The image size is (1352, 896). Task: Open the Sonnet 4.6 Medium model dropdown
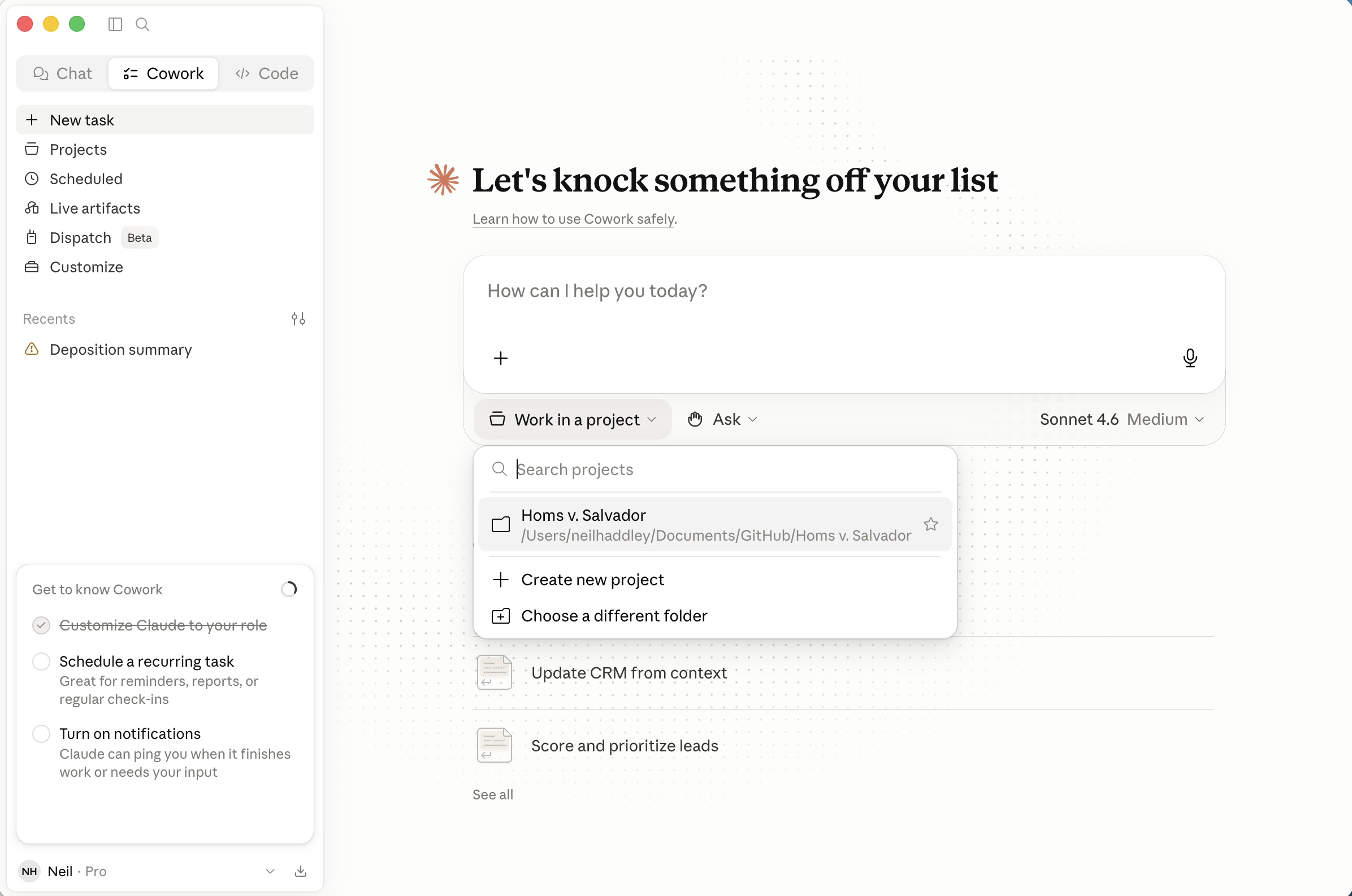pos(1122,419)
